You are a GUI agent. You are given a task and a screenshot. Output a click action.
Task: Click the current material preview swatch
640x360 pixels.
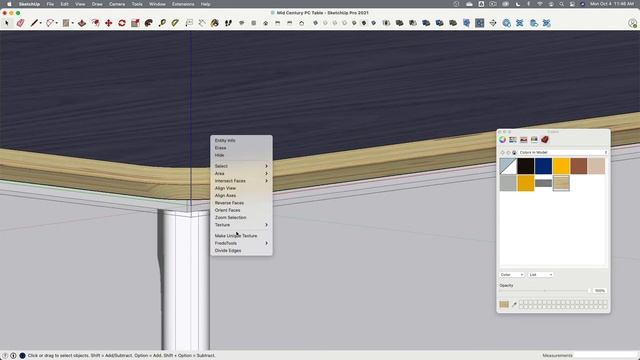coord(504,304)
